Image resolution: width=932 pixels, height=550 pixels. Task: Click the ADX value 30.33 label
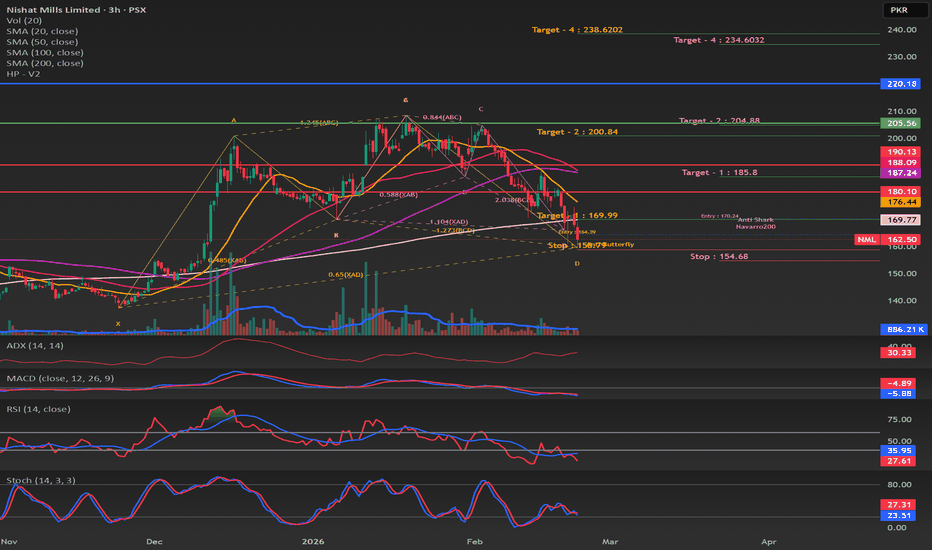898,353
